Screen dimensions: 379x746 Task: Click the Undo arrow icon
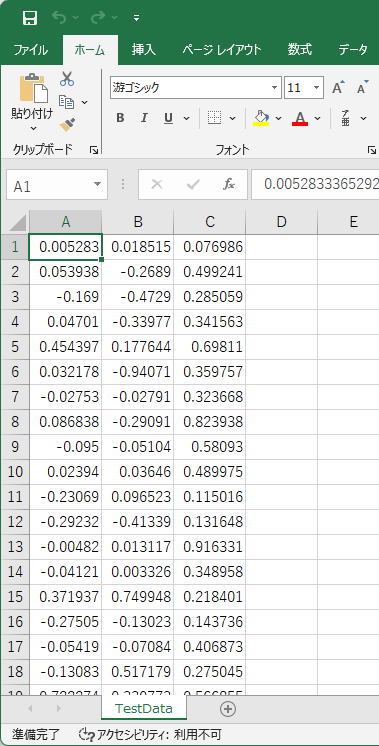click(59, 18)
